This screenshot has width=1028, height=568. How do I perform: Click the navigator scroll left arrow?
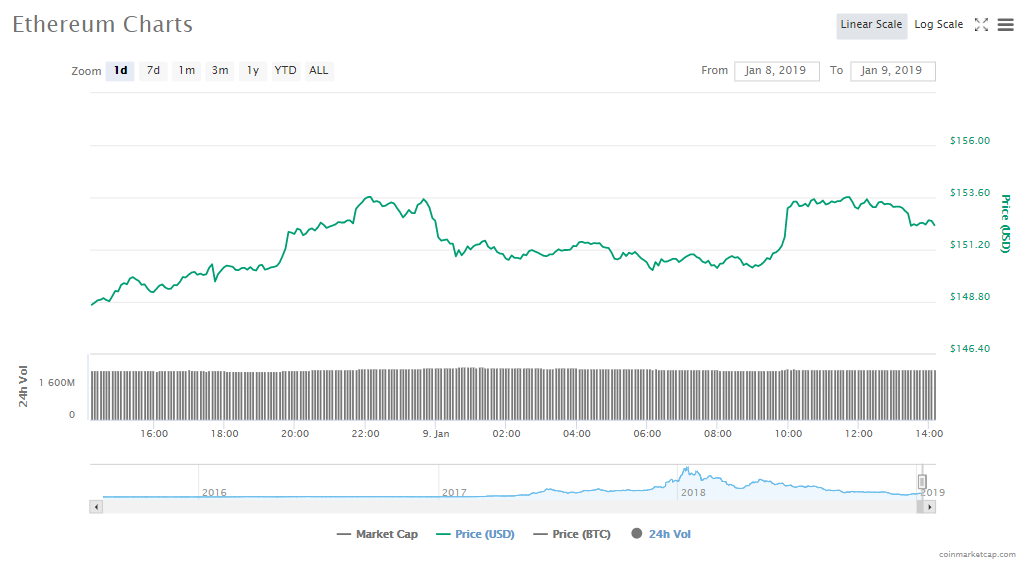[x=96, y=507]
